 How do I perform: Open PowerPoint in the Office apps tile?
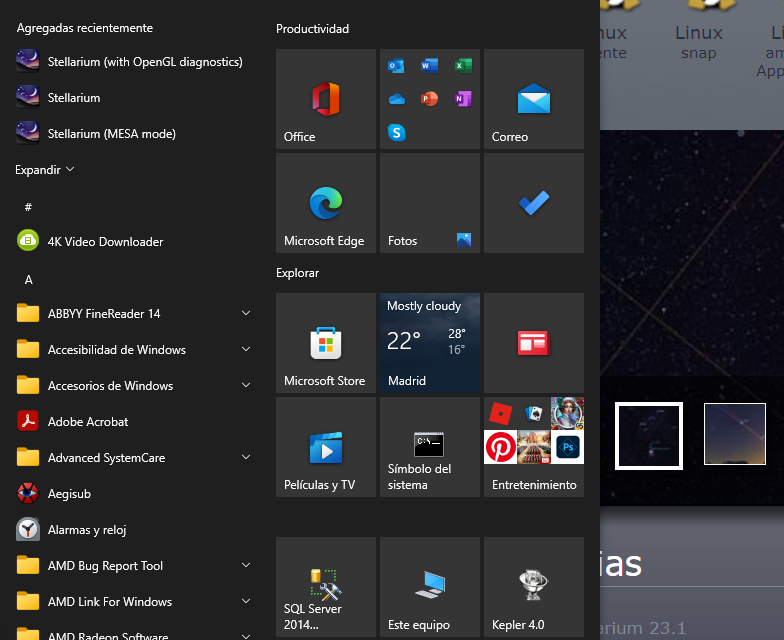tap(430, 99)
